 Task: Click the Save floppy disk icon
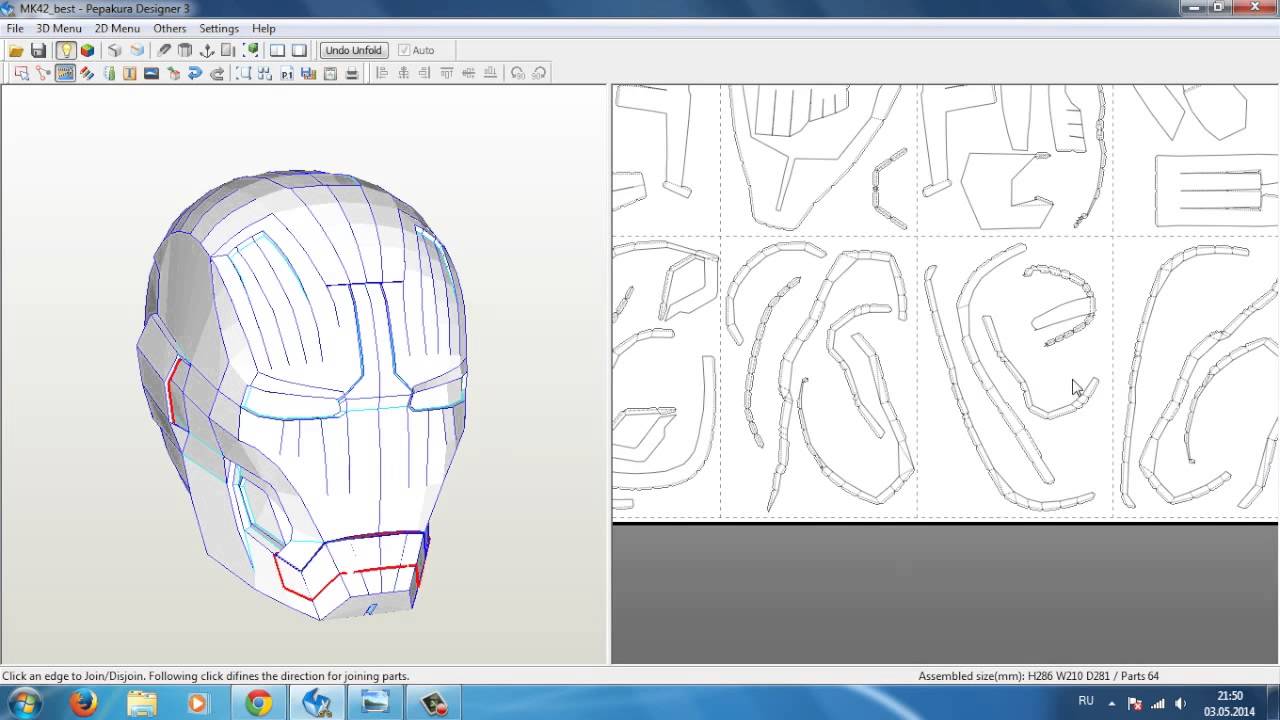tap(38, 50)
